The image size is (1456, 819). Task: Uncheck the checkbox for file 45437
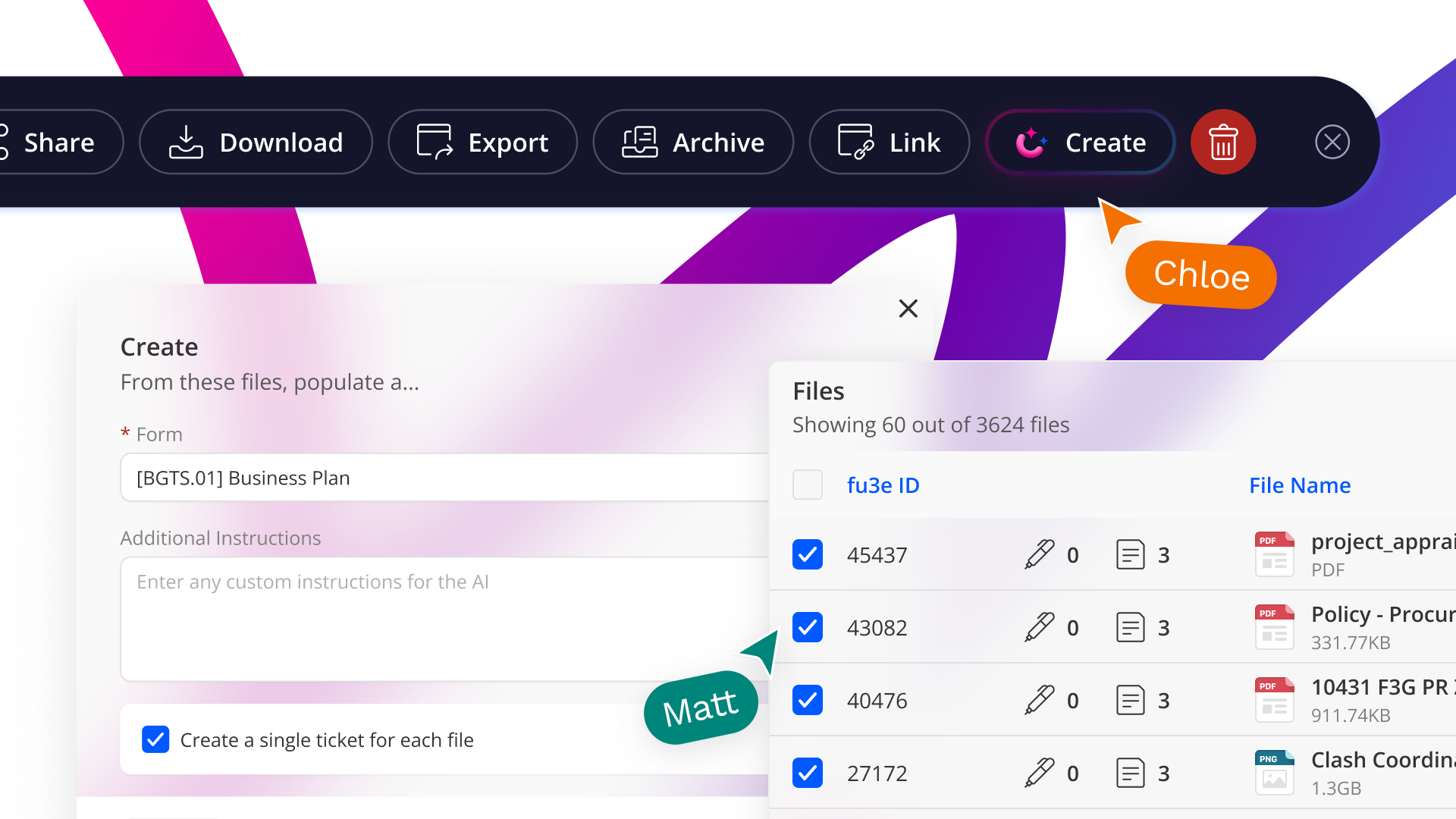pos(808,555)
